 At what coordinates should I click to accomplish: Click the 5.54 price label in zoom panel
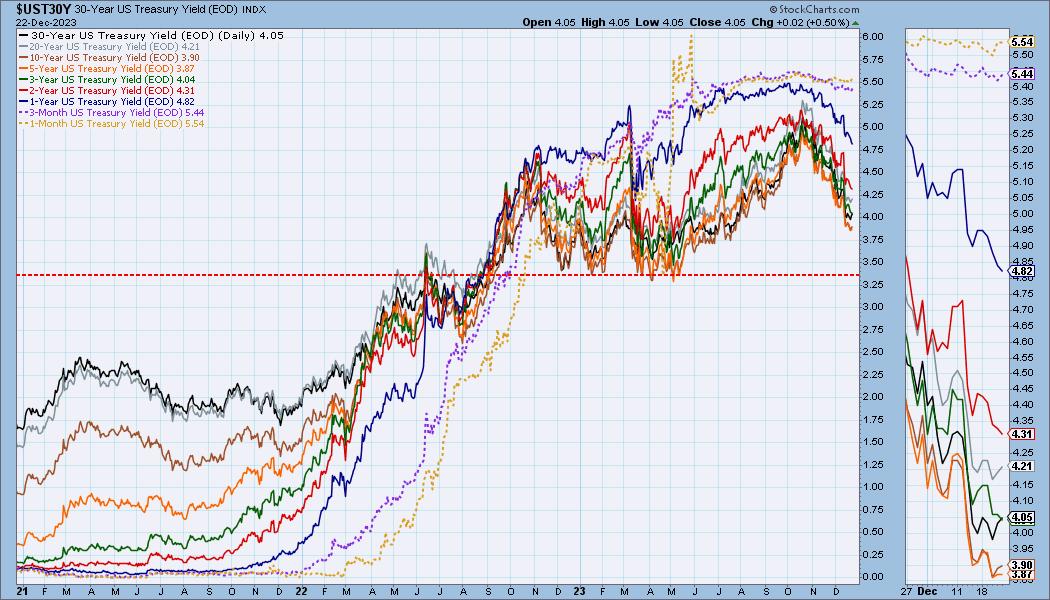(1023, 42)
